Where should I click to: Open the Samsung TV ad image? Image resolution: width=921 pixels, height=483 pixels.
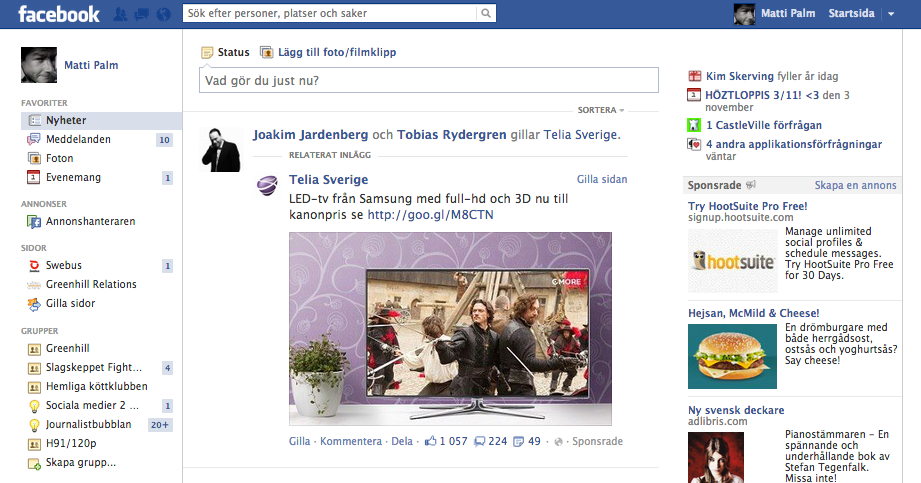(x=450, y=328)
